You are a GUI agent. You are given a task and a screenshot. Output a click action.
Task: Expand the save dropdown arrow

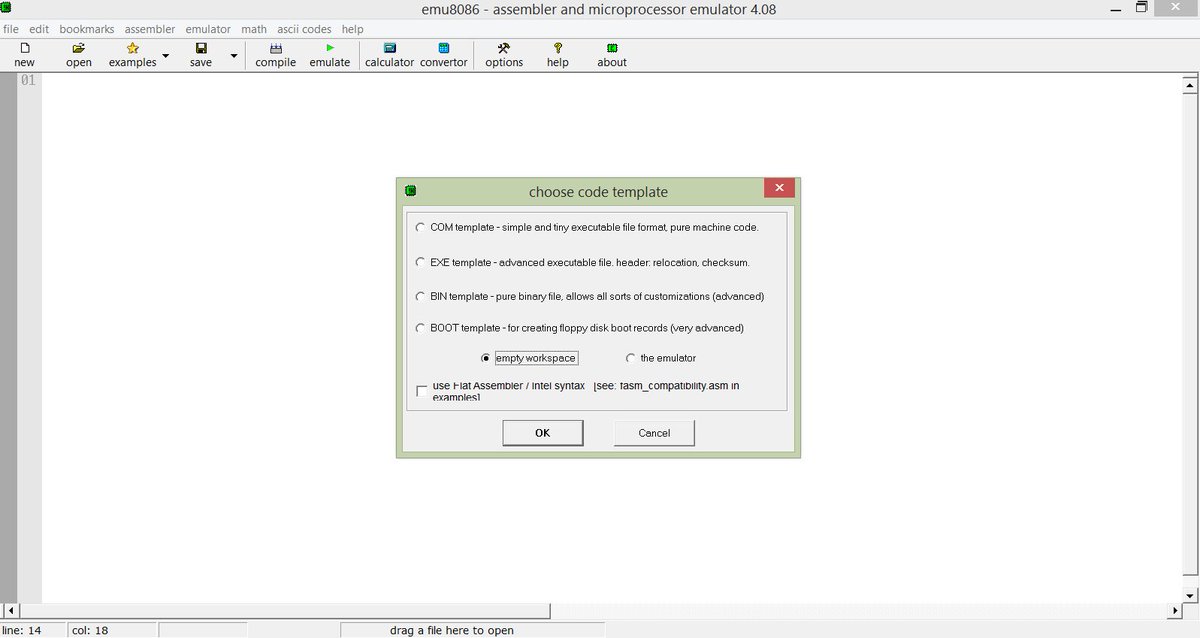click(x=234, y=56)
